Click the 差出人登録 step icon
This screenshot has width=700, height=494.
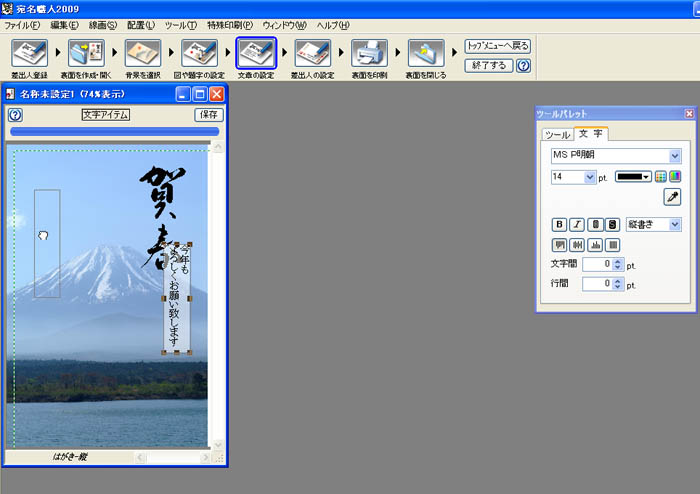(x=30, y=54)
